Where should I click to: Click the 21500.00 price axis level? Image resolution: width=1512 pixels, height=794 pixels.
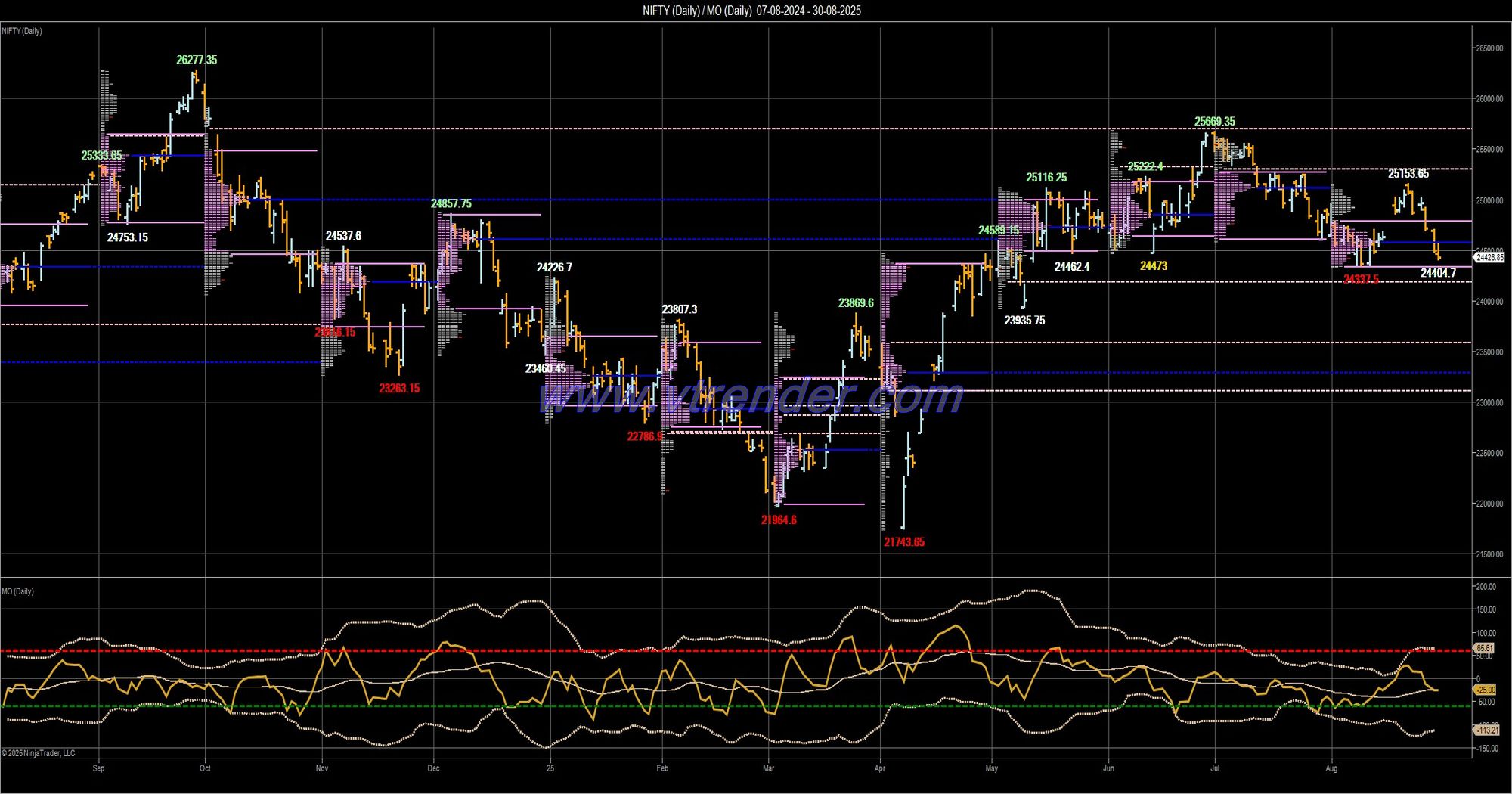(x=1489, y=554)
